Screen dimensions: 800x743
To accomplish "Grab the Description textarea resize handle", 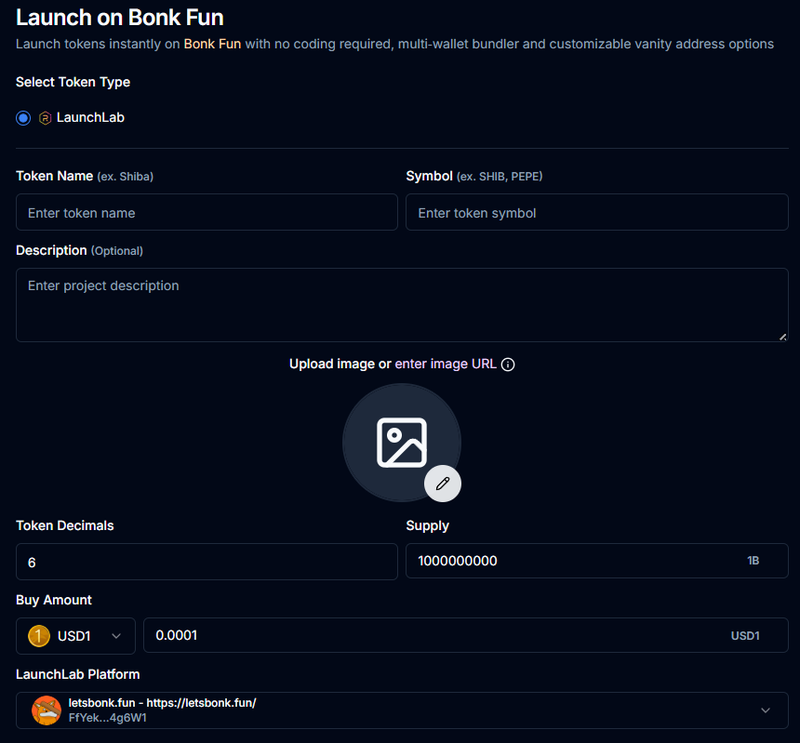I will point(782,336).
